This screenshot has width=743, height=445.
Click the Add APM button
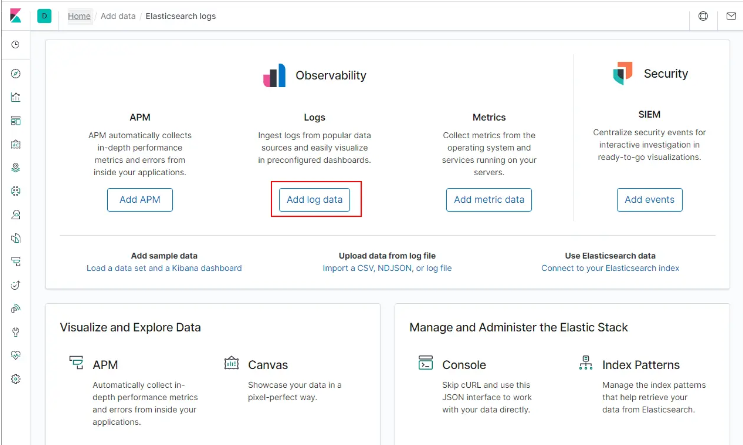coord(140,200)
